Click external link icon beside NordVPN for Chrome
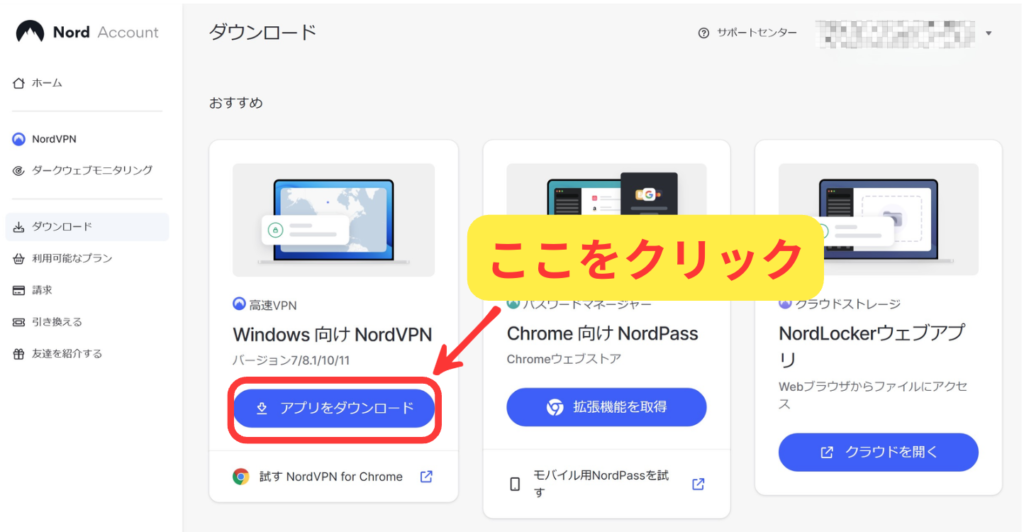 tap(426, 477)
